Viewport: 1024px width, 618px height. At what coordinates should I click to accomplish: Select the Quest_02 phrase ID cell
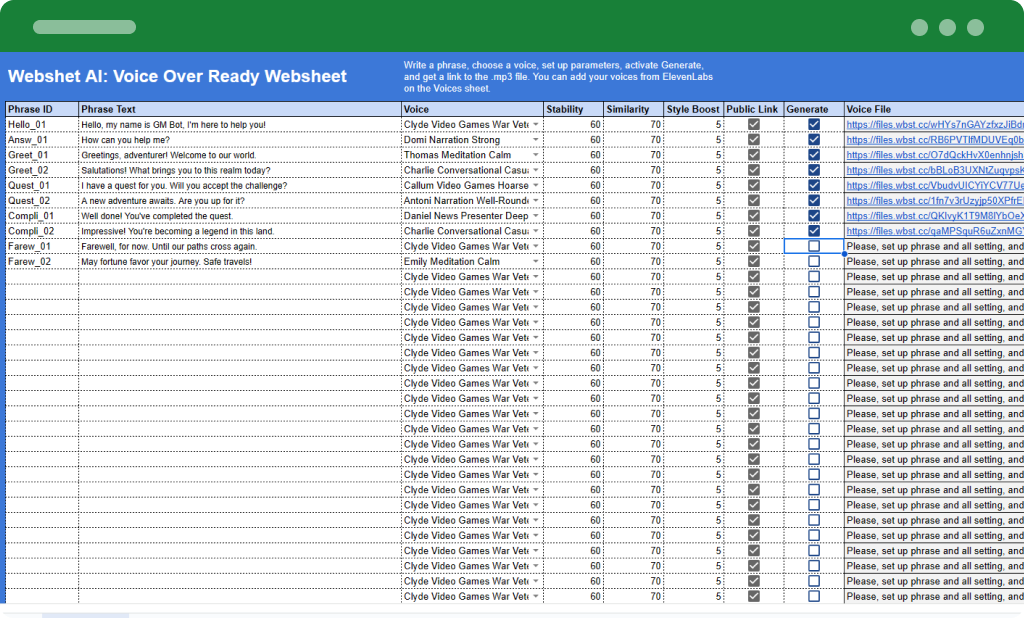click(42, 201)
